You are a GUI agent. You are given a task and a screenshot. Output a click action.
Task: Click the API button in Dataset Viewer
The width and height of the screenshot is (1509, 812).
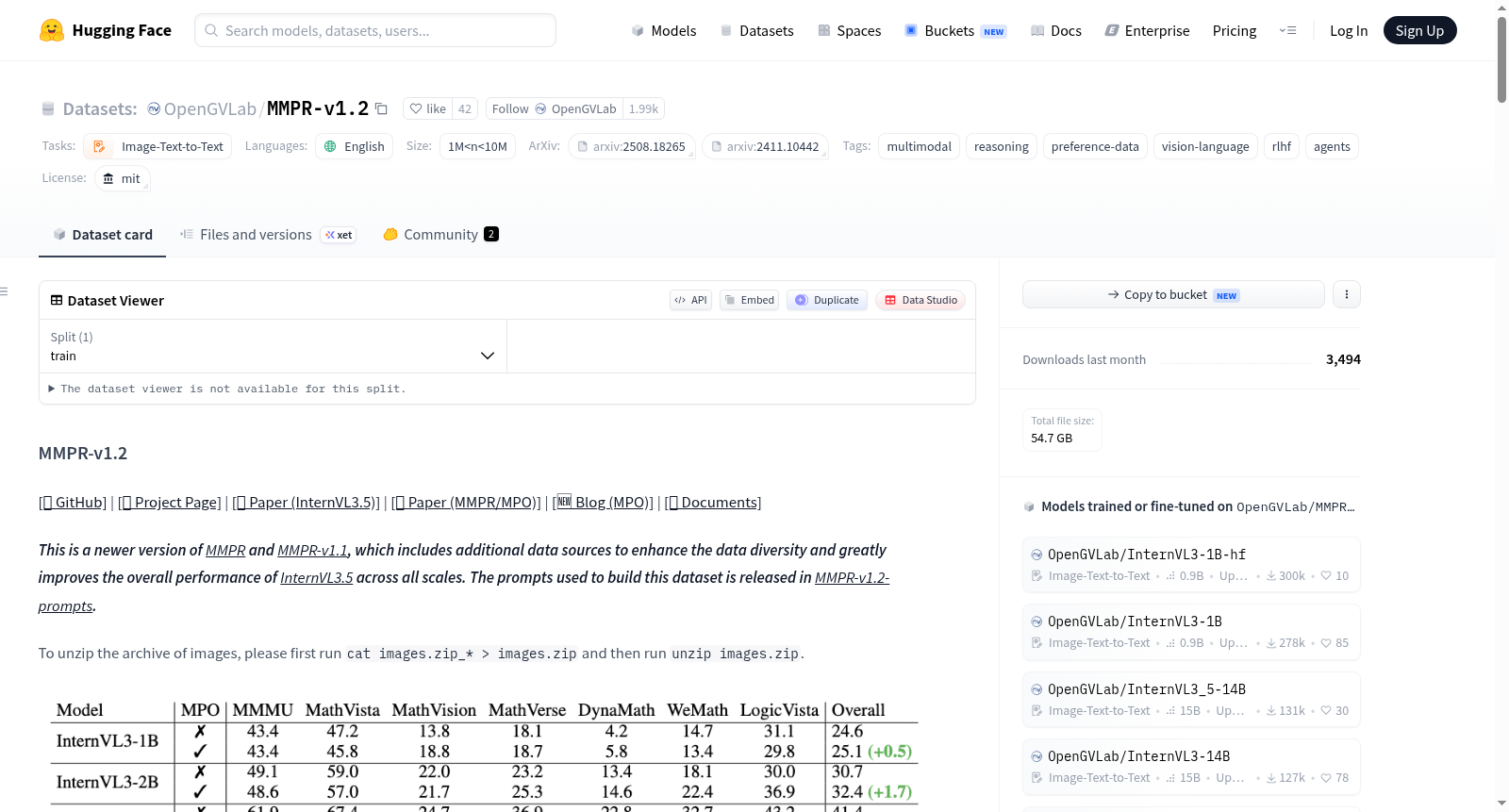[x=690, y=300]
